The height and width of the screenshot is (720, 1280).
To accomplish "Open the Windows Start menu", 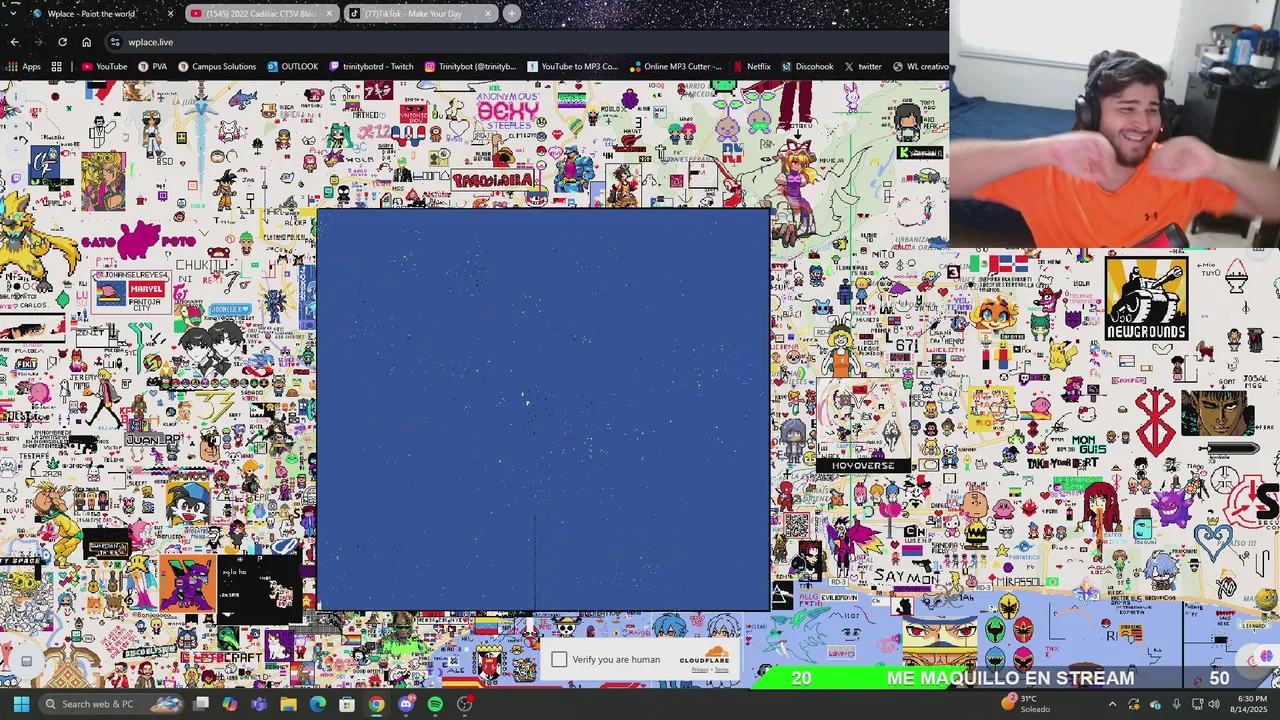I will click(x=21, y=704).
